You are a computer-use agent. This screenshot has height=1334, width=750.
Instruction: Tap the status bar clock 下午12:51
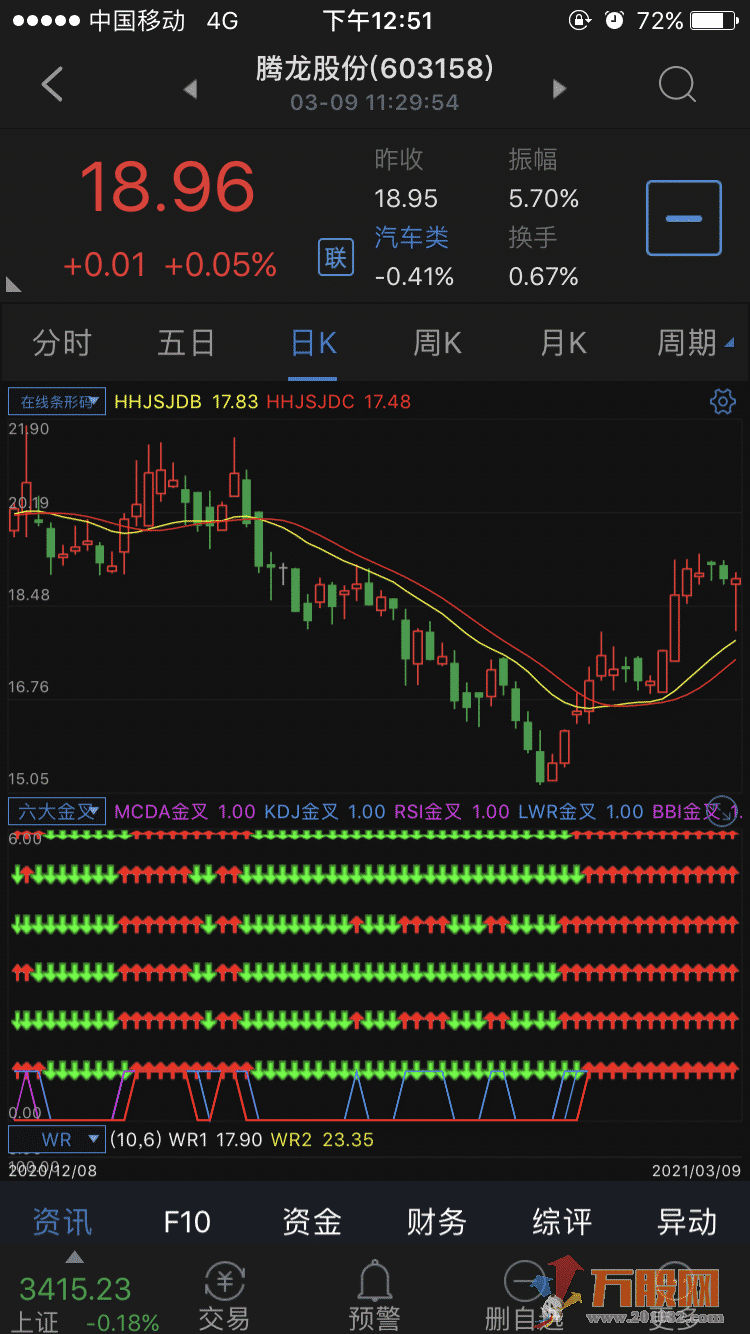[377, 20]
